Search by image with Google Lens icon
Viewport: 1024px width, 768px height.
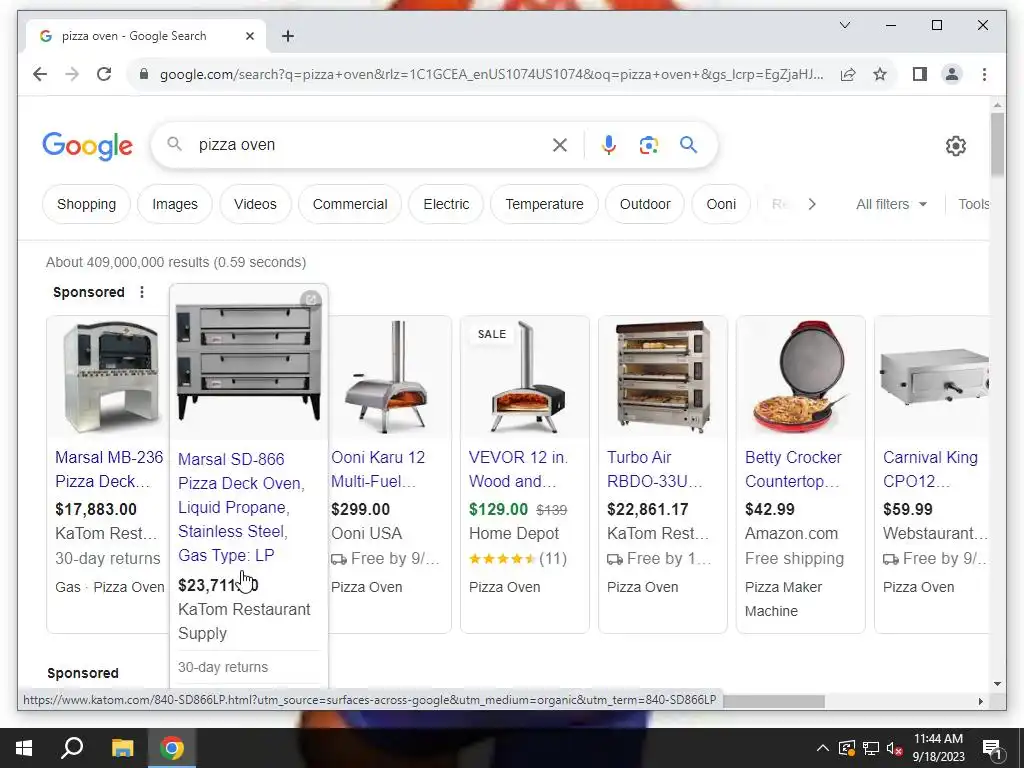point(648,145)
